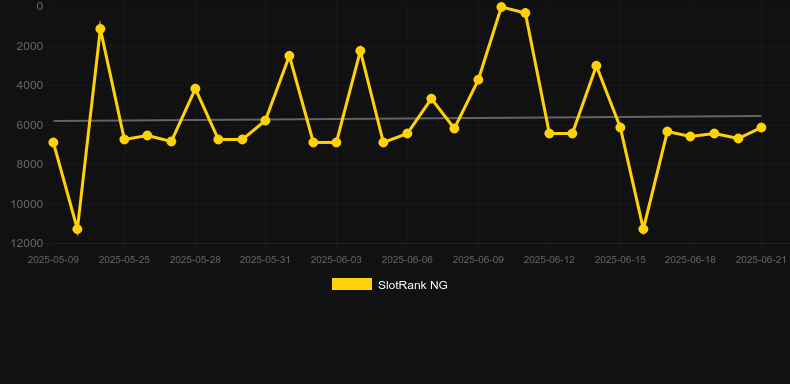The image size is (790, 384).
Task: Select the 2025-06-09 data point near 4000
Action: [x=478, y=80]
